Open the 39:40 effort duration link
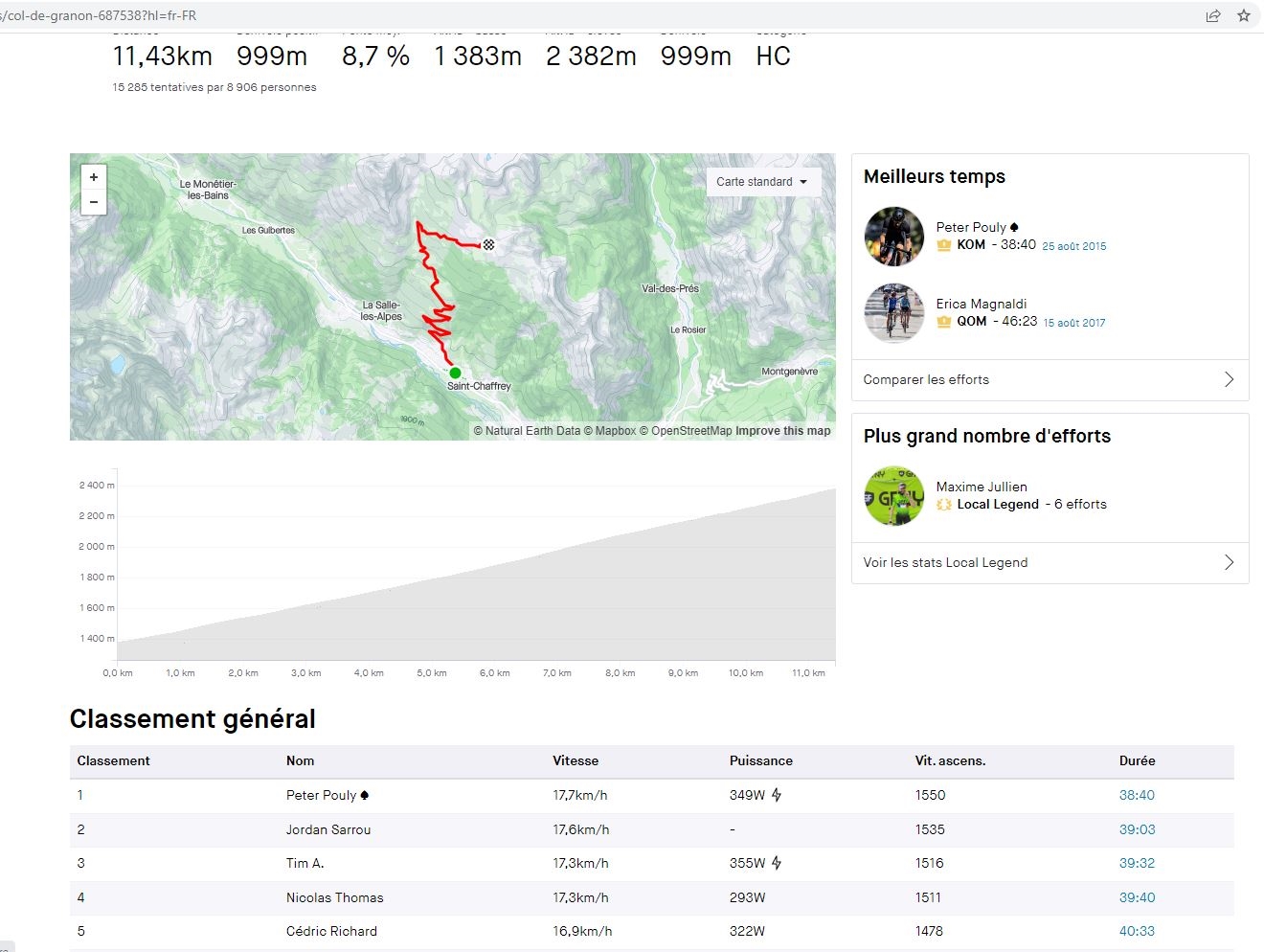The width and height of the screenshot is (1264, 952). pos(1137,897)
